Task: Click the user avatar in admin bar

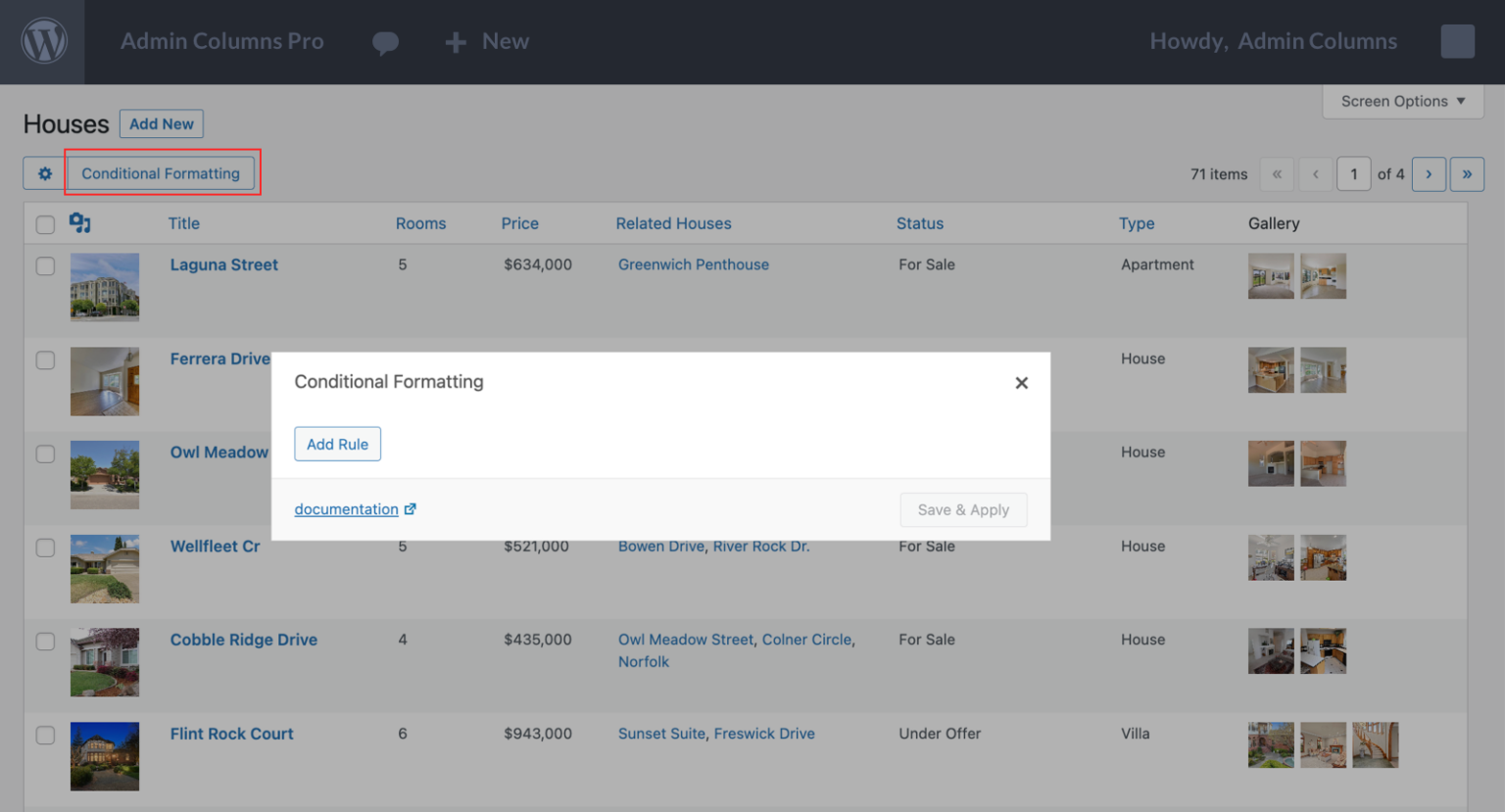Action: 1457,41
